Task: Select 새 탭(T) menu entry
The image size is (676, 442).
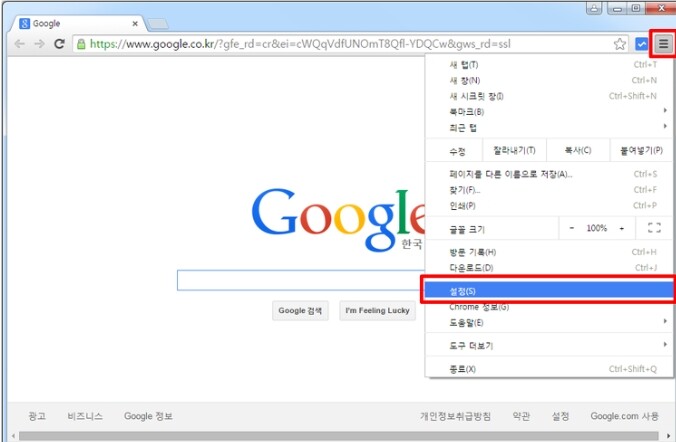Action: tap(548, 65)
